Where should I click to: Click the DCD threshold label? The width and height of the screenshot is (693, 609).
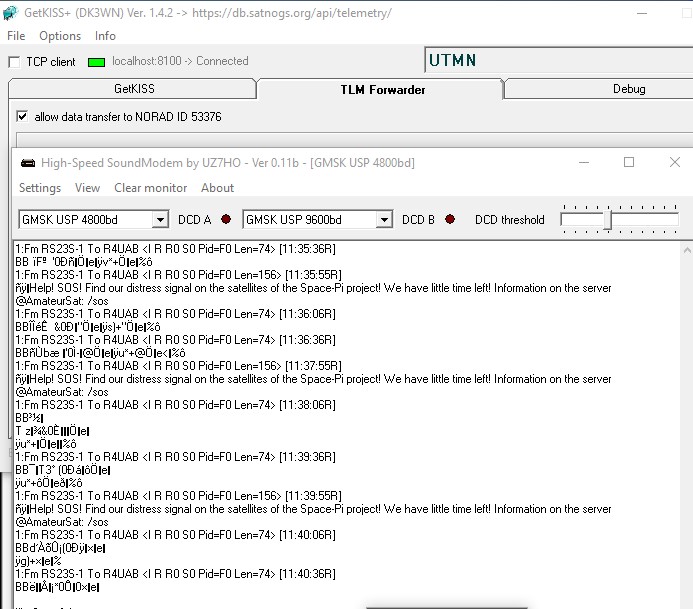[510, 220]
